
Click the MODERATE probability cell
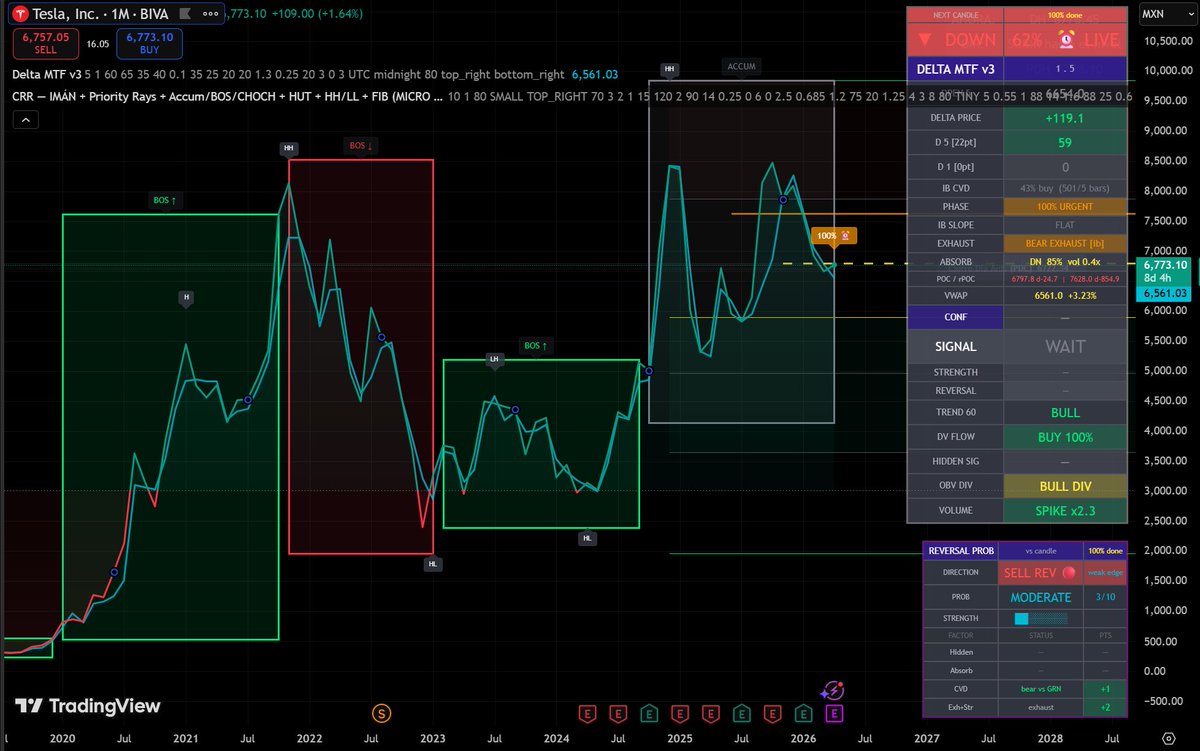1040,597
